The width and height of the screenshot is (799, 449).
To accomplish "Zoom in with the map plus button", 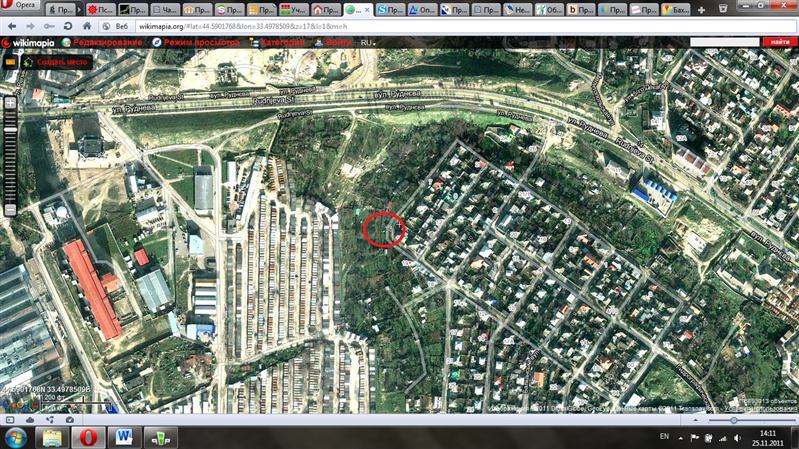I will tap(10, 102).
